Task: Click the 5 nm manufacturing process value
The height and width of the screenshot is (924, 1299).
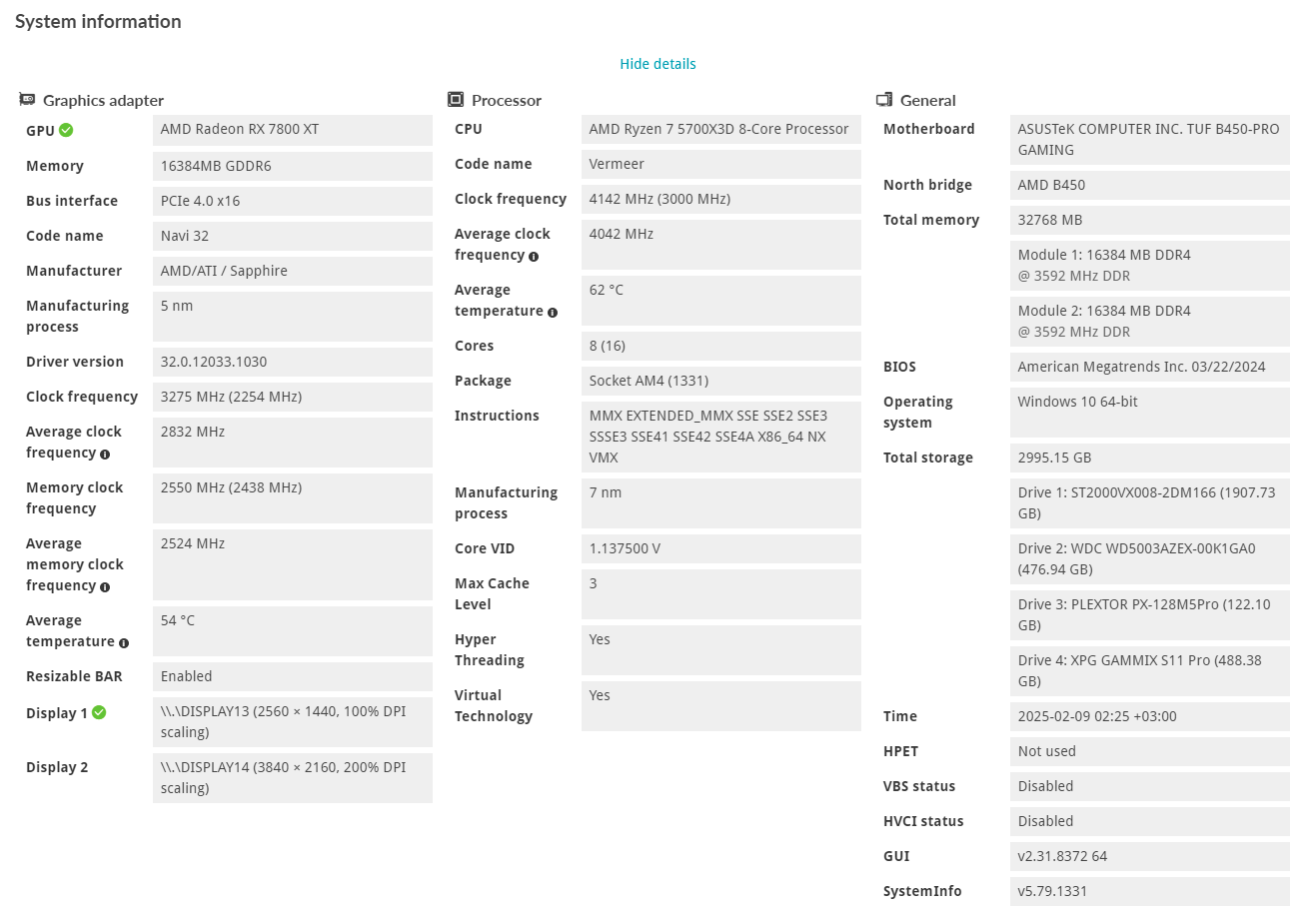Action: 293,317
